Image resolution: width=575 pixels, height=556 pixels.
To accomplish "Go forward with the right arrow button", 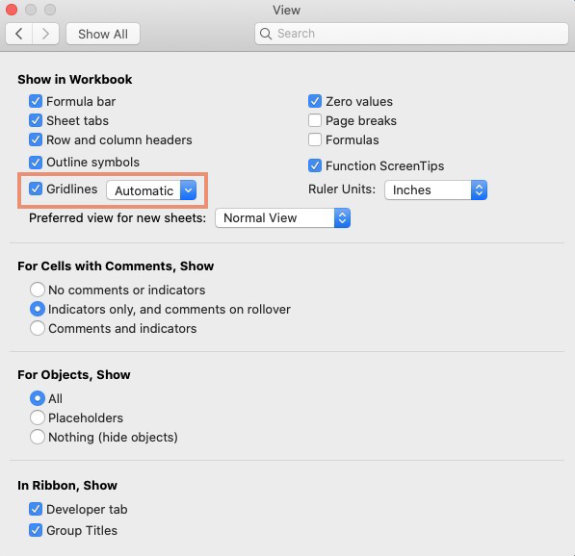I will click(x=46, y=34).
